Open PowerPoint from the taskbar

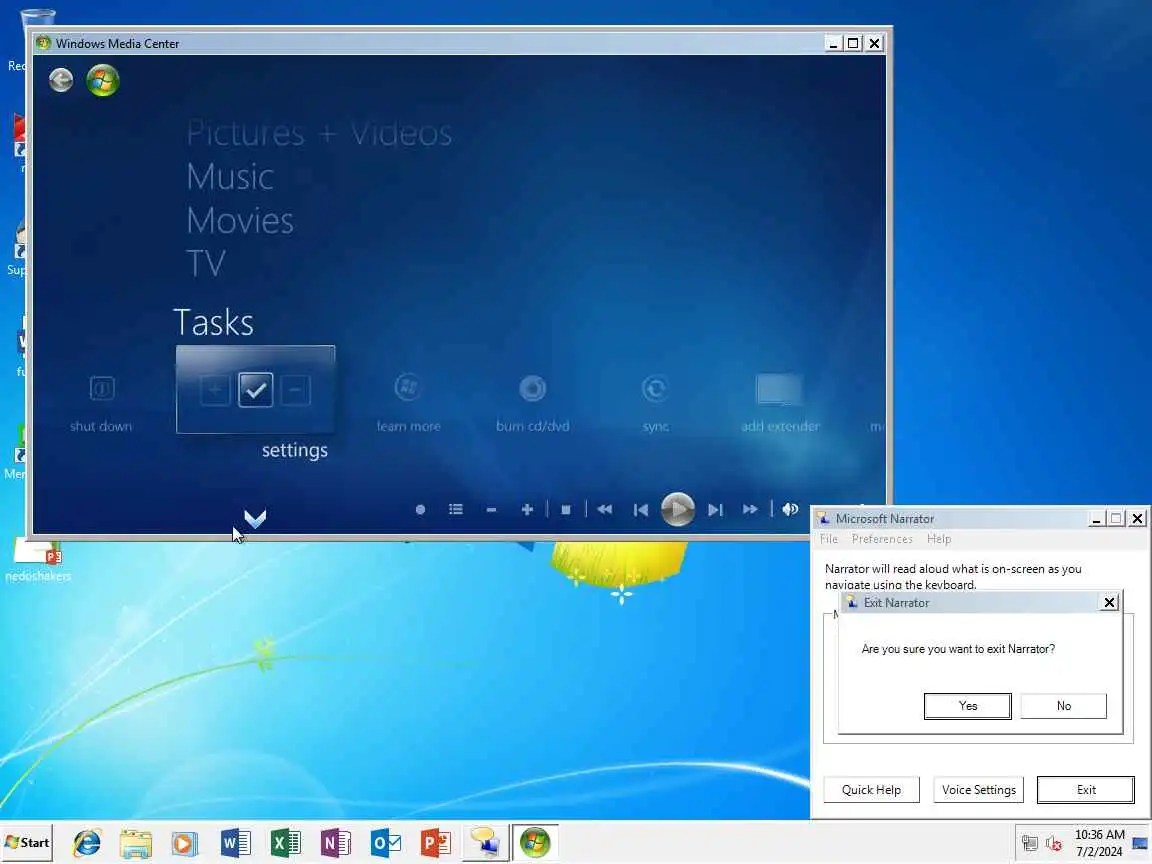pyautogui.click(x=435, y=843)
